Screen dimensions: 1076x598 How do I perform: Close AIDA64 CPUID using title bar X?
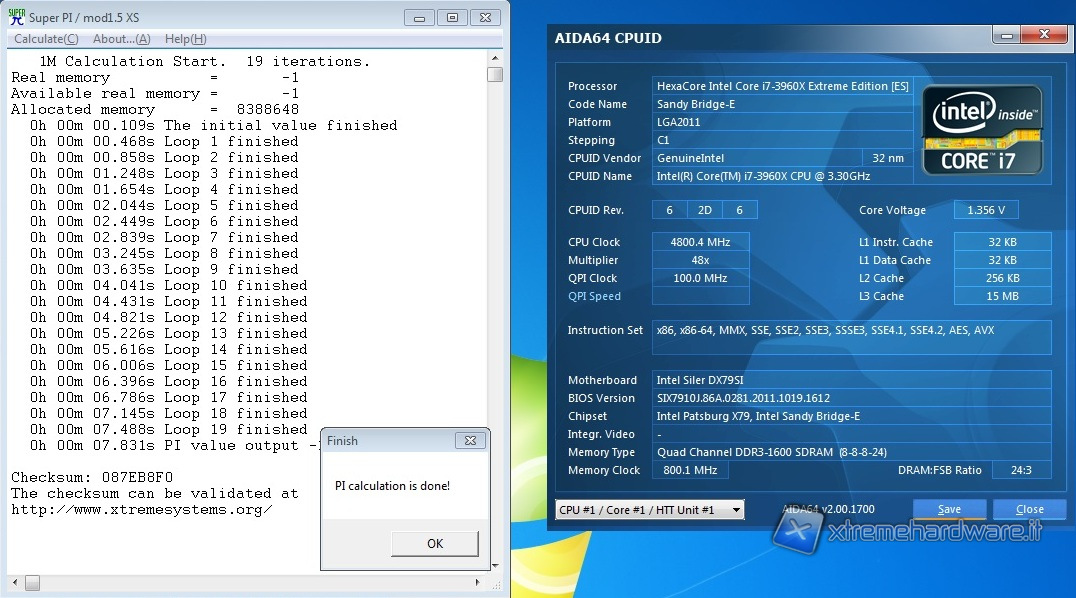coord(1042,35)
